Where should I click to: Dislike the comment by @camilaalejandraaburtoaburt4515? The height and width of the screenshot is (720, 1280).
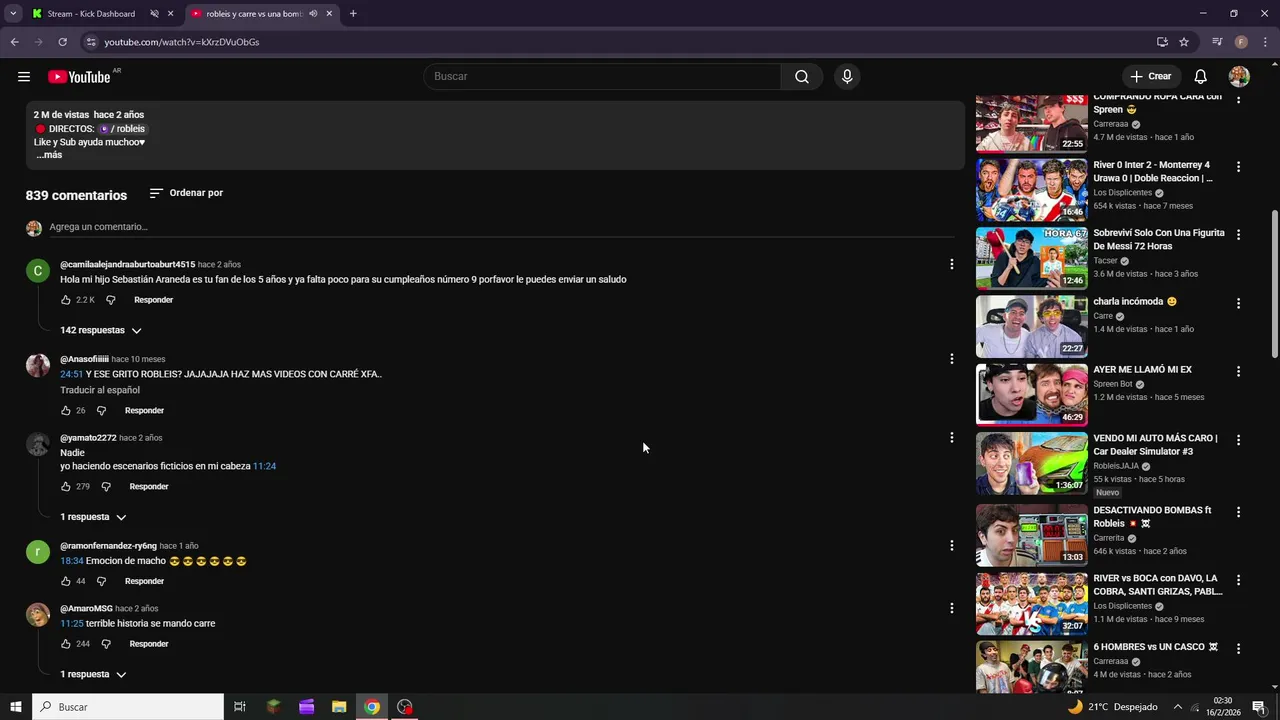click(111, 300)
